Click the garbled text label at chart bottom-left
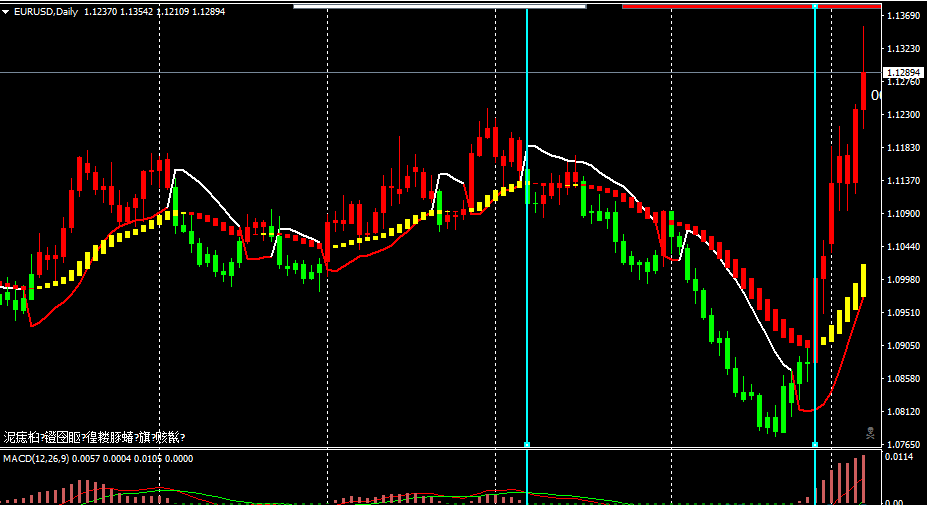This screenshot has width=927, height=505. tap(94, 437)
